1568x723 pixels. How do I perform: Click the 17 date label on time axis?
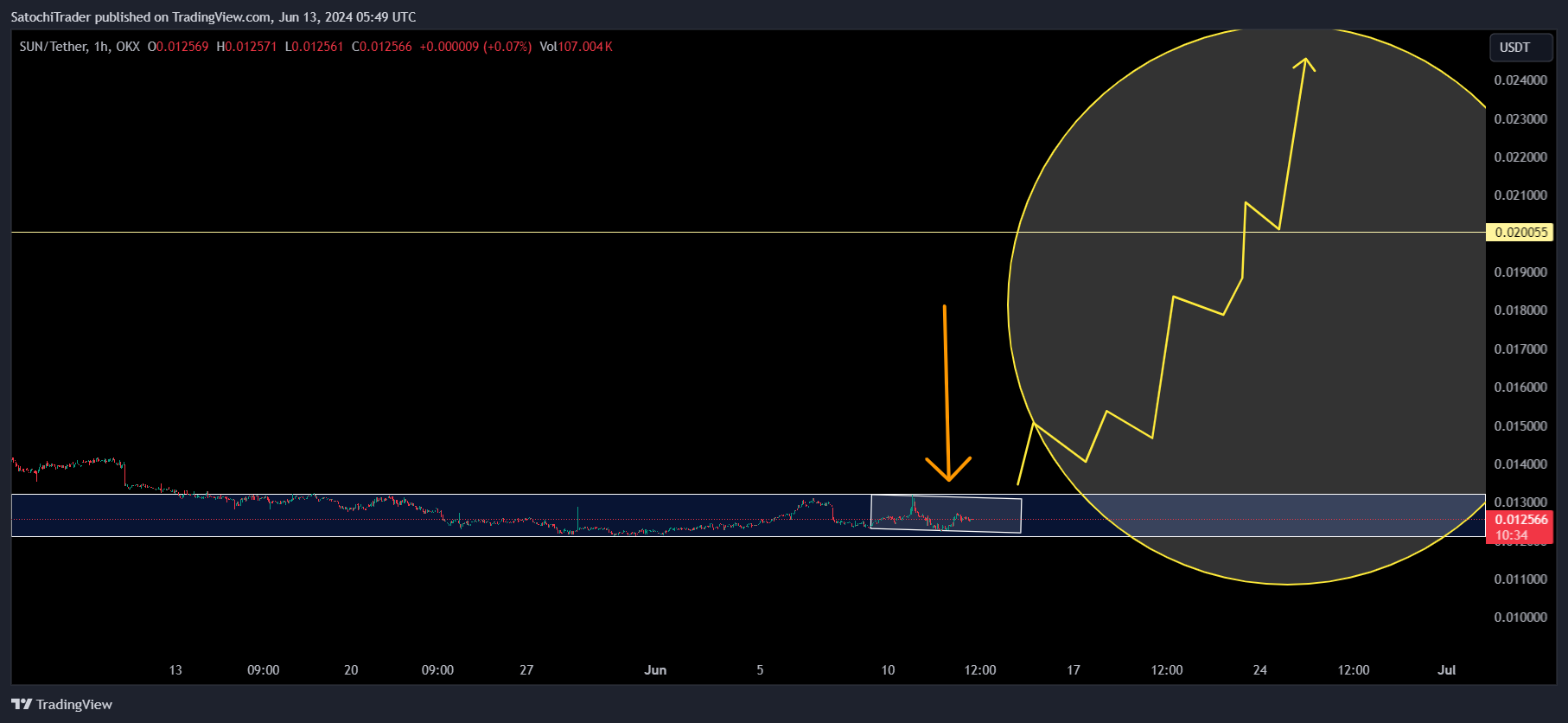1074,669
